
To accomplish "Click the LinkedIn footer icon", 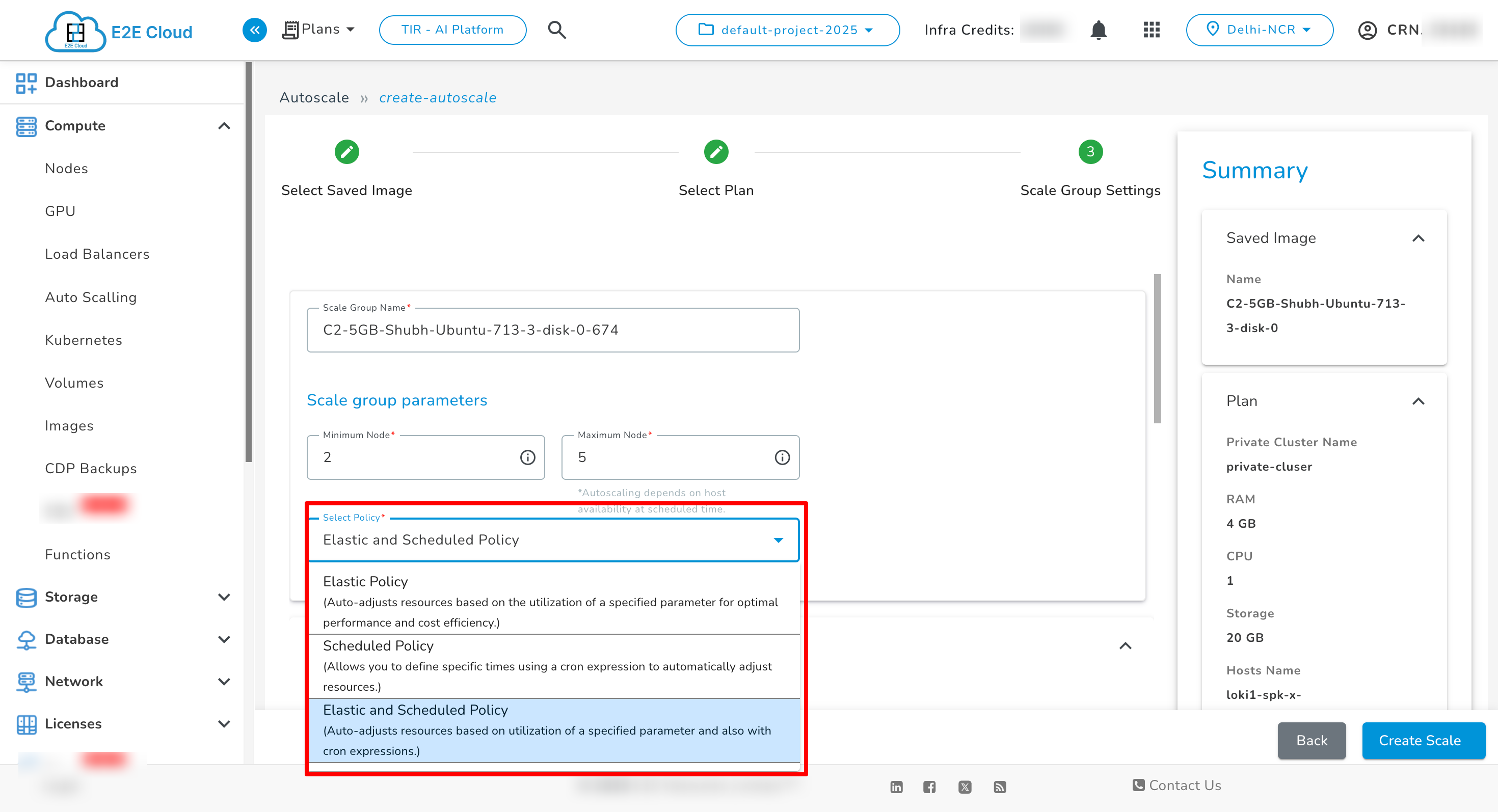I will coord(896,787).
